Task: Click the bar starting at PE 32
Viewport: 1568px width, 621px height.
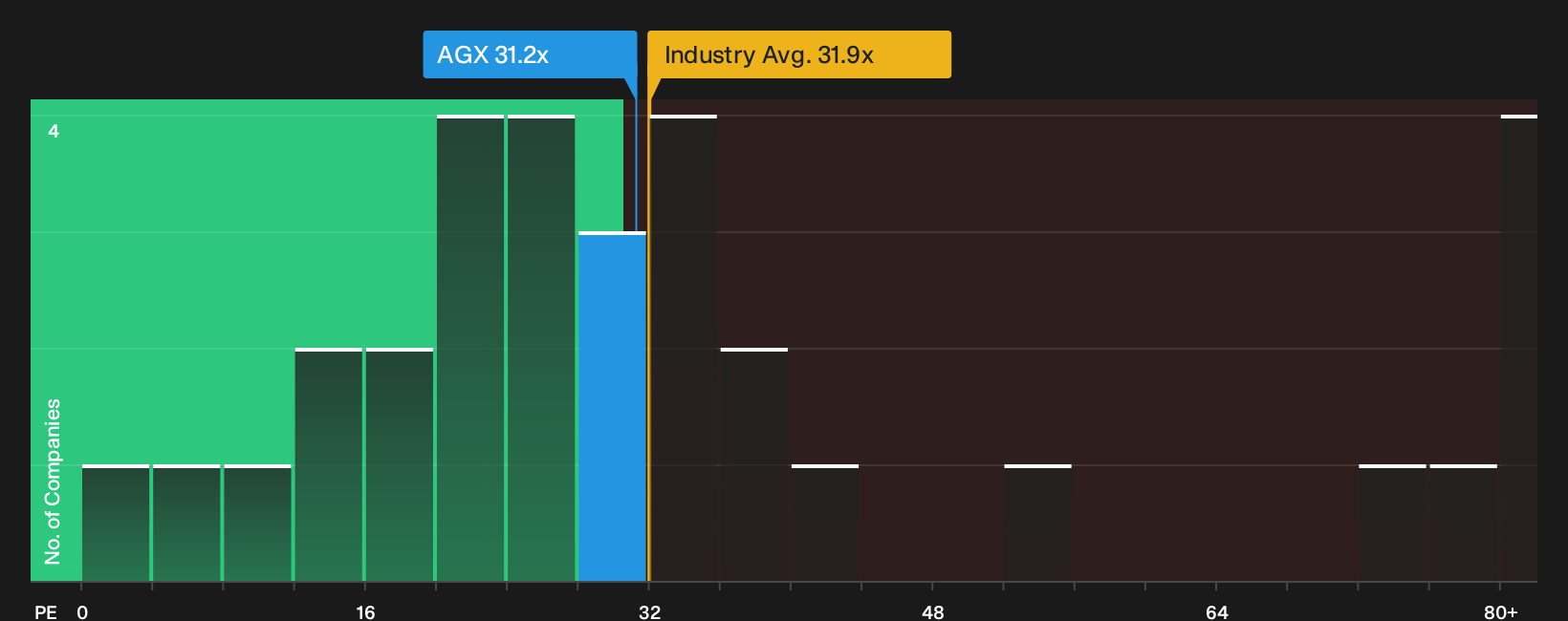Action: click(x=683, y=348)
